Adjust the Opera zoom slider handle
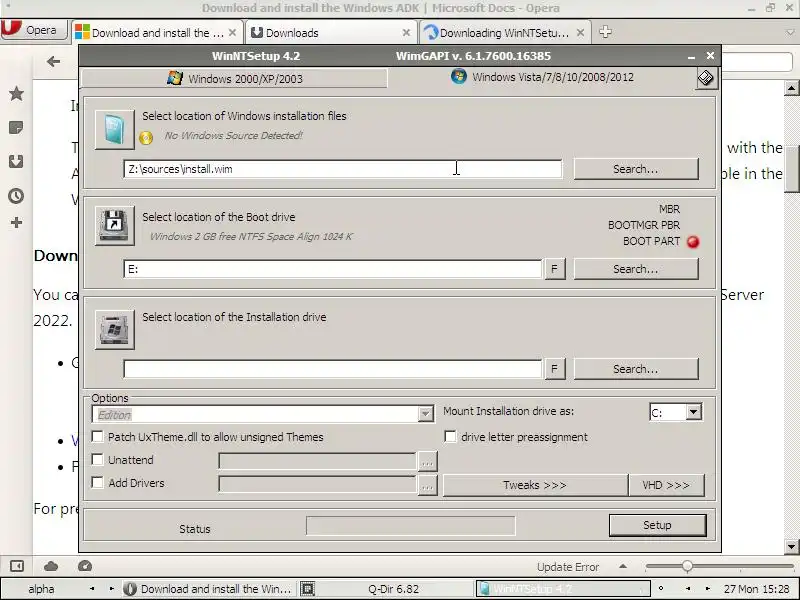 pyautogui.click(x=687, y=566)
